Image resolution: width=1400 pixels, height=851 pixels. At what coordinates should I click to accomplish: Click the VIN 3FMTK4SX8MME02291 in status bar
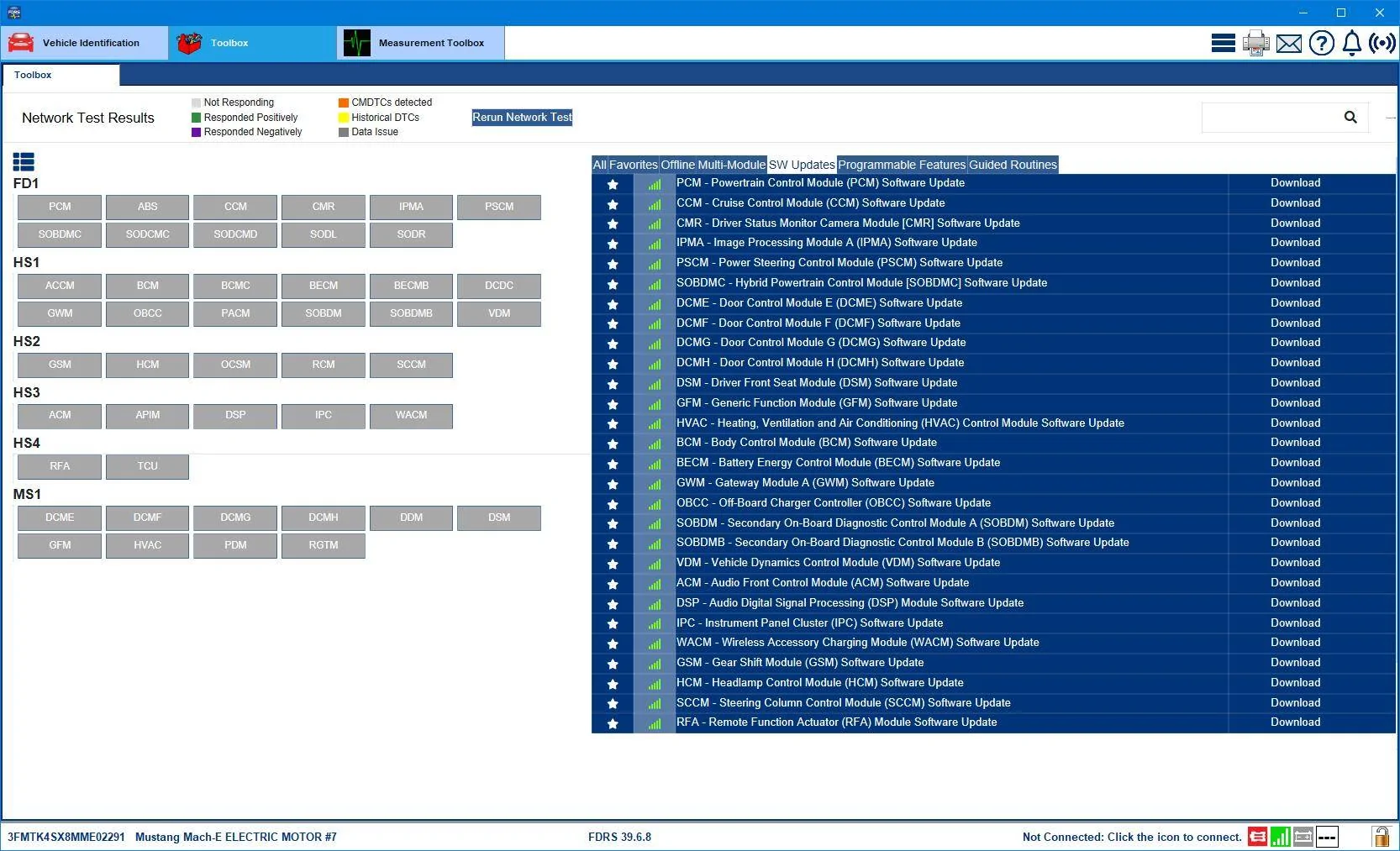point(66,838)
